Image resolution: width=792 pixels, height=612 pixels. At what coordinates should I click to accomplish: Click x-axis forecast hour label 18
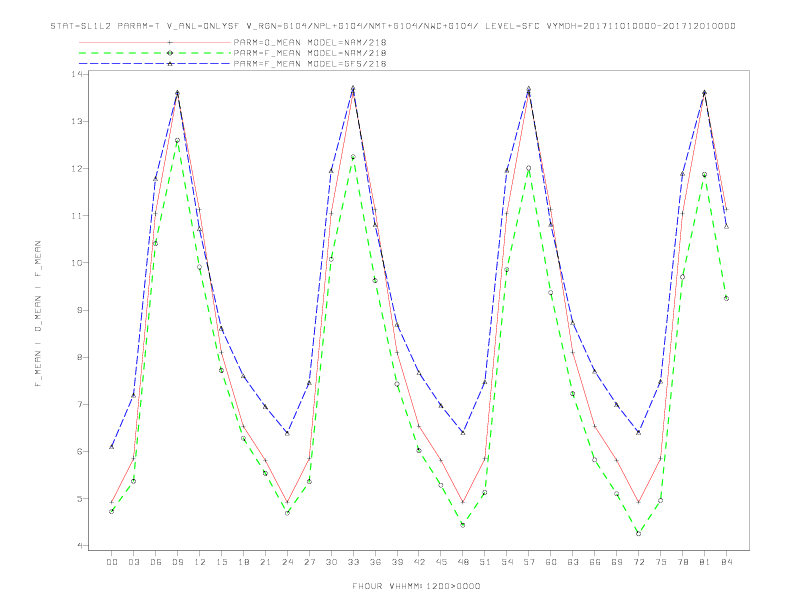coord(243,562)
